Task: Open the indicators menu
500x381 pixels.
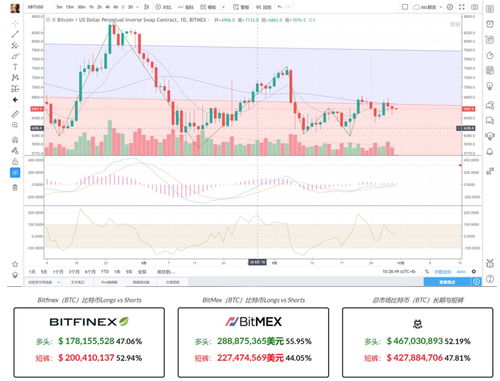Action: (x=186, y=7)
